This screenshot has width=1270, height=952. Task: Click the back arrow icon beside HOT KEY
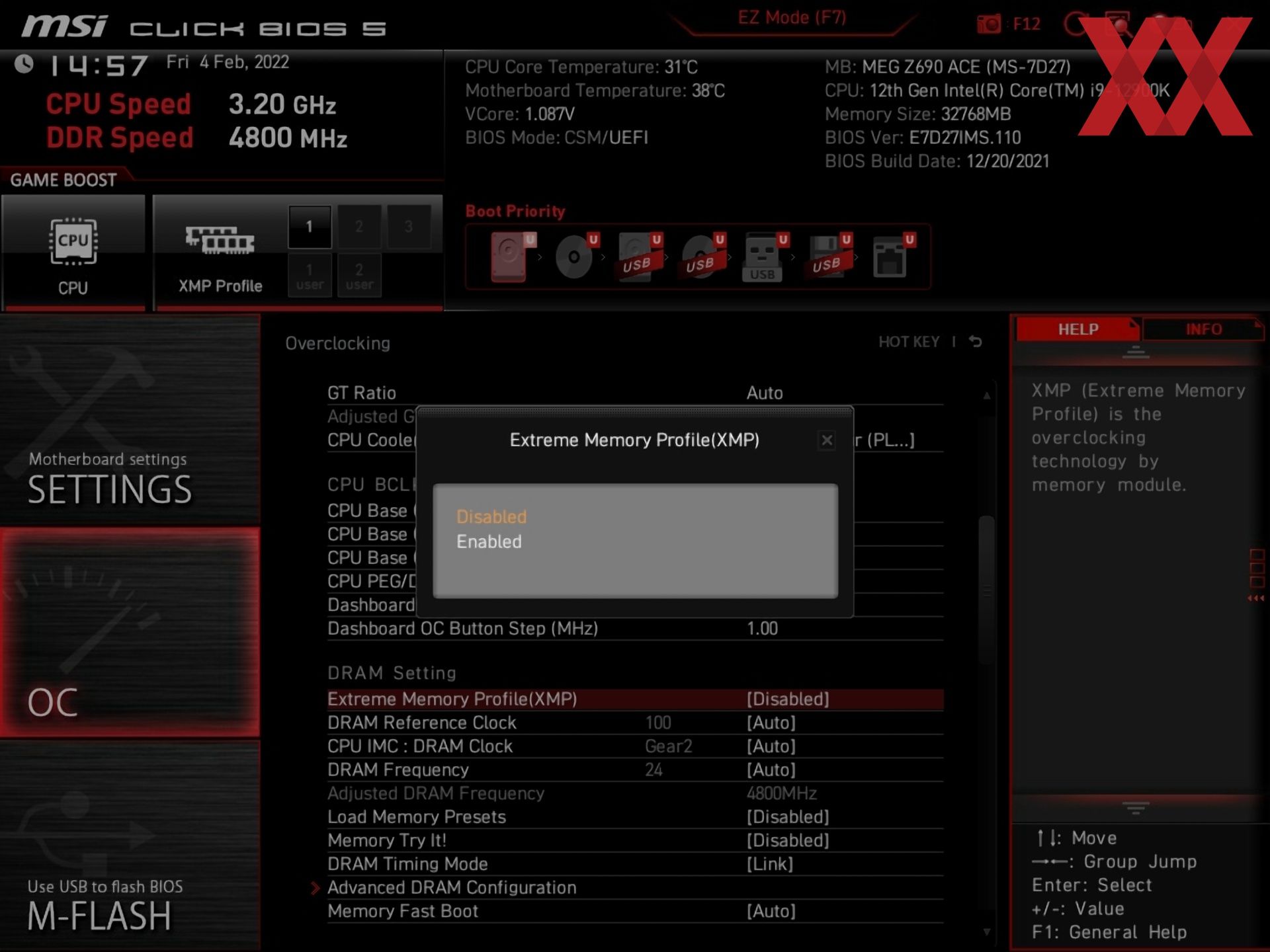[976, 342]
